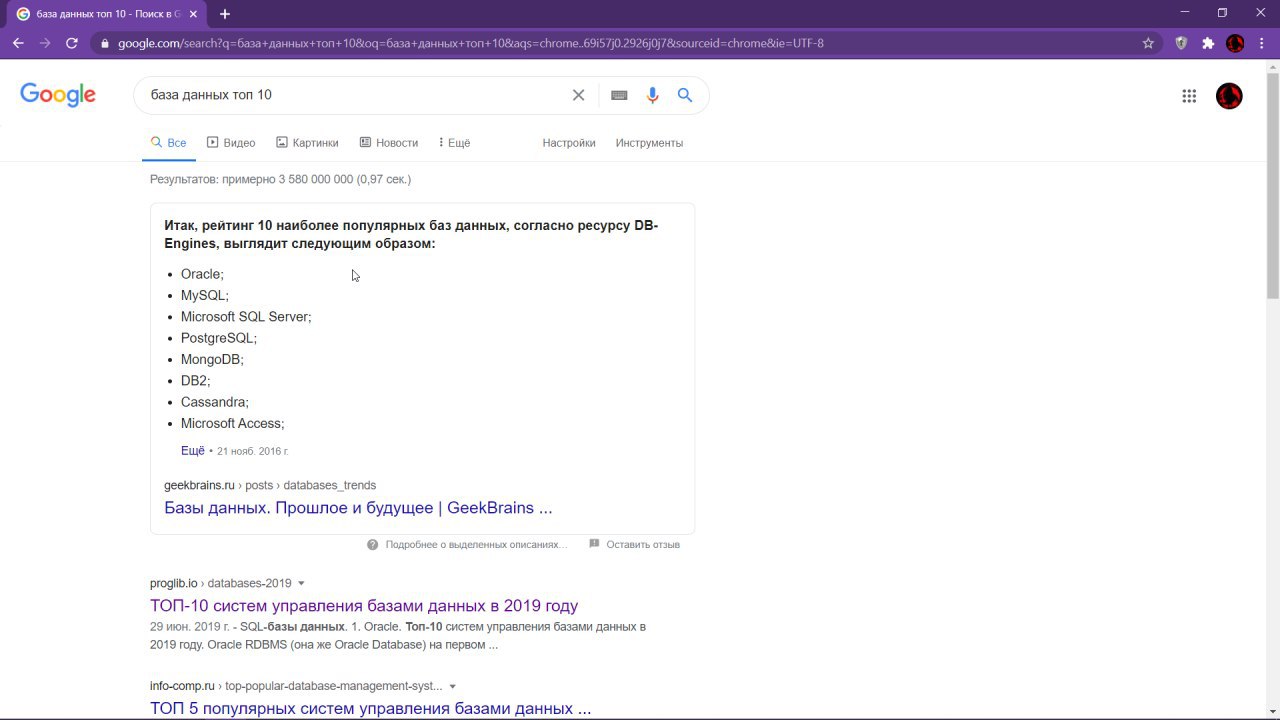Open Chrome profile avatar in toolbar
This screenshot has height=720, width=1280.
tap(1235, 43)
